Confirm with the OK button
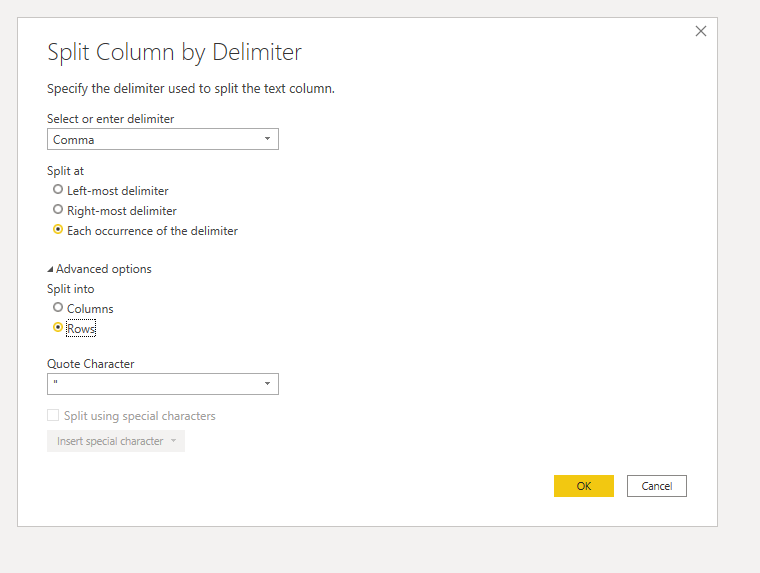Screen dimensions: 760x573 584,486
